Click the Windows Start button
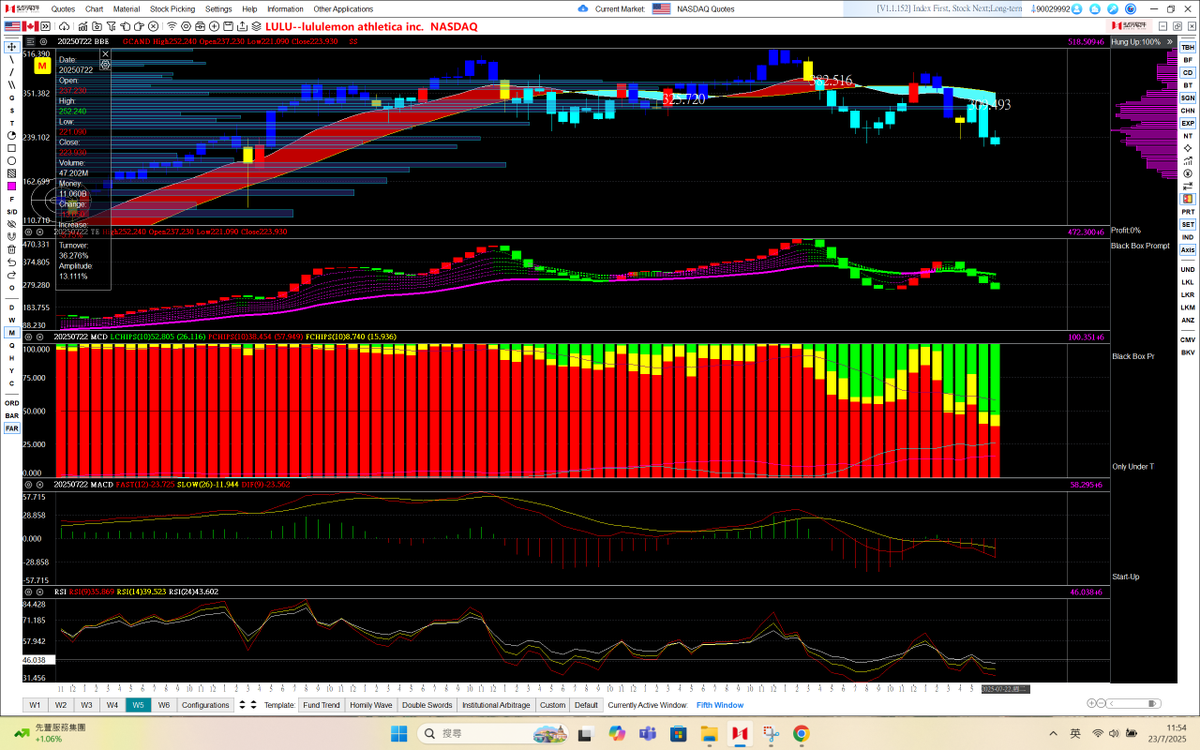Image resolution: width=1200 pixels, height=750 pixels. (399, 734)
